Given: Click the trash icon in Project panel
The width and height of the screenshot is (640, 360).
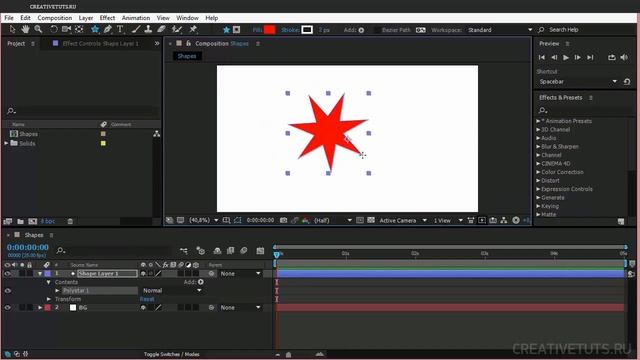Looking at the screenshot, I should [70, 221].
